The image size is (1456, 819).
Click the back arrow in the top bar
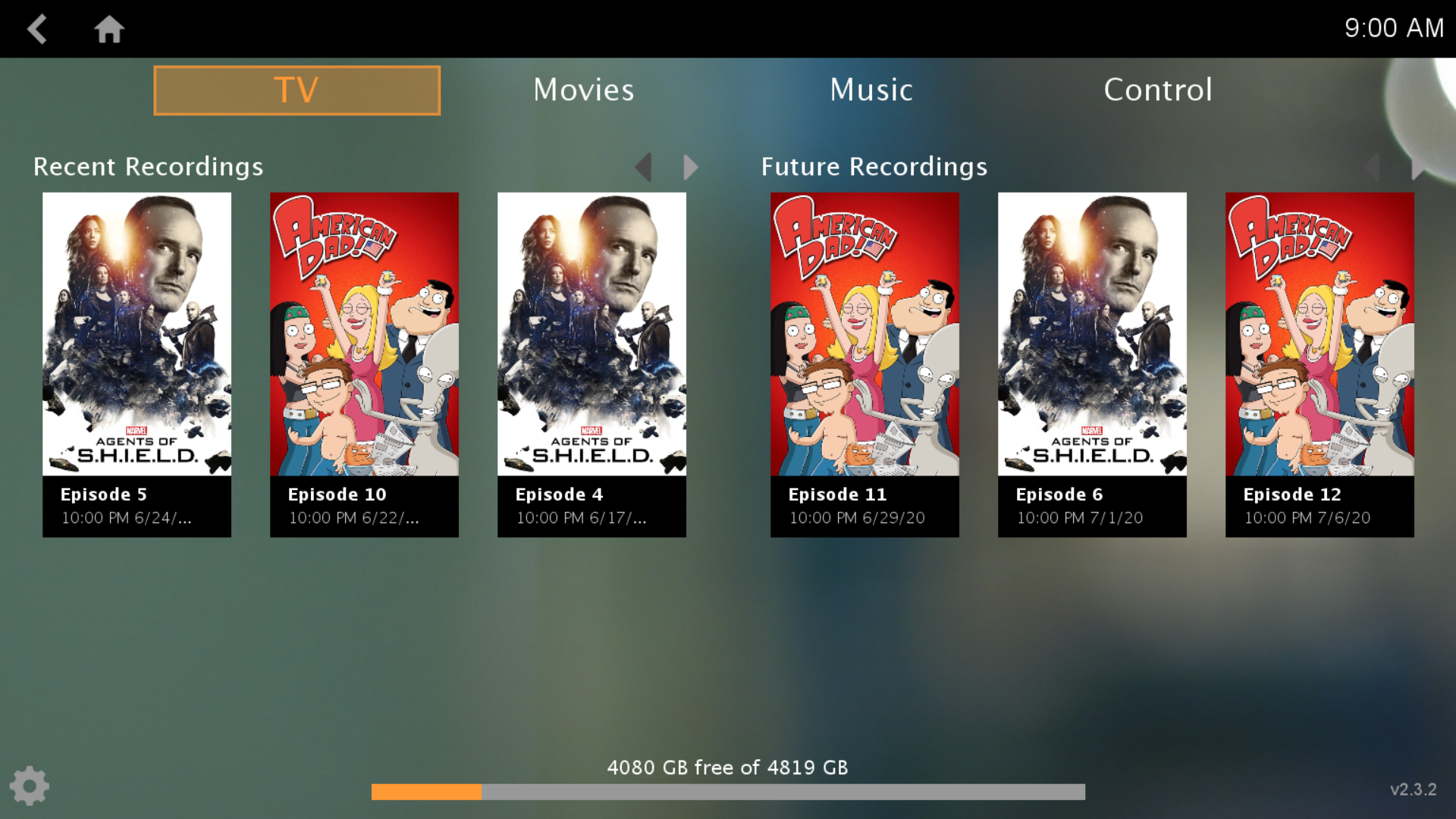[36, 29]
